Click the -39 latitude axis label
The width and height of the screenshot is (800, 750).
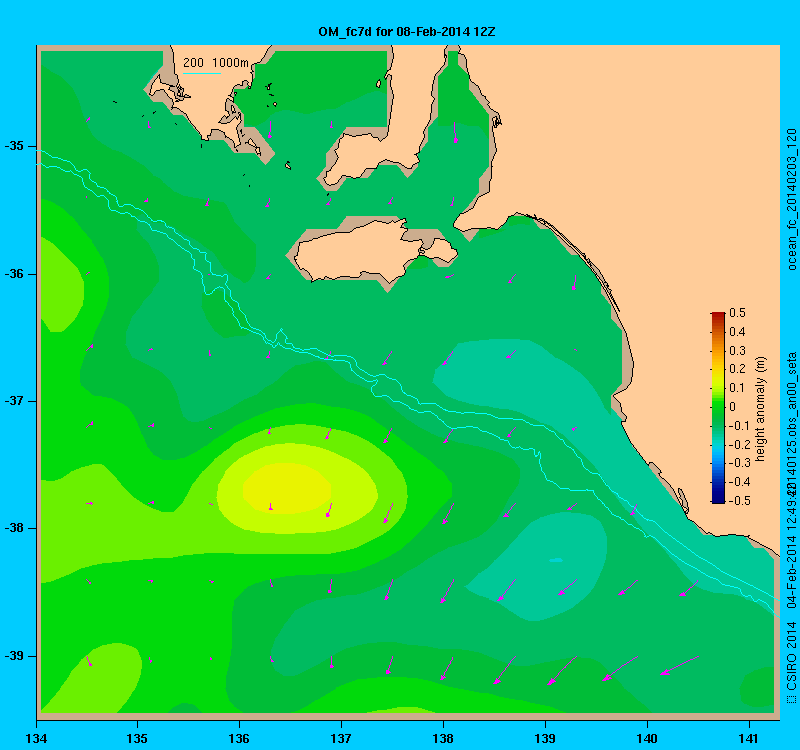(x=14, y=656)
